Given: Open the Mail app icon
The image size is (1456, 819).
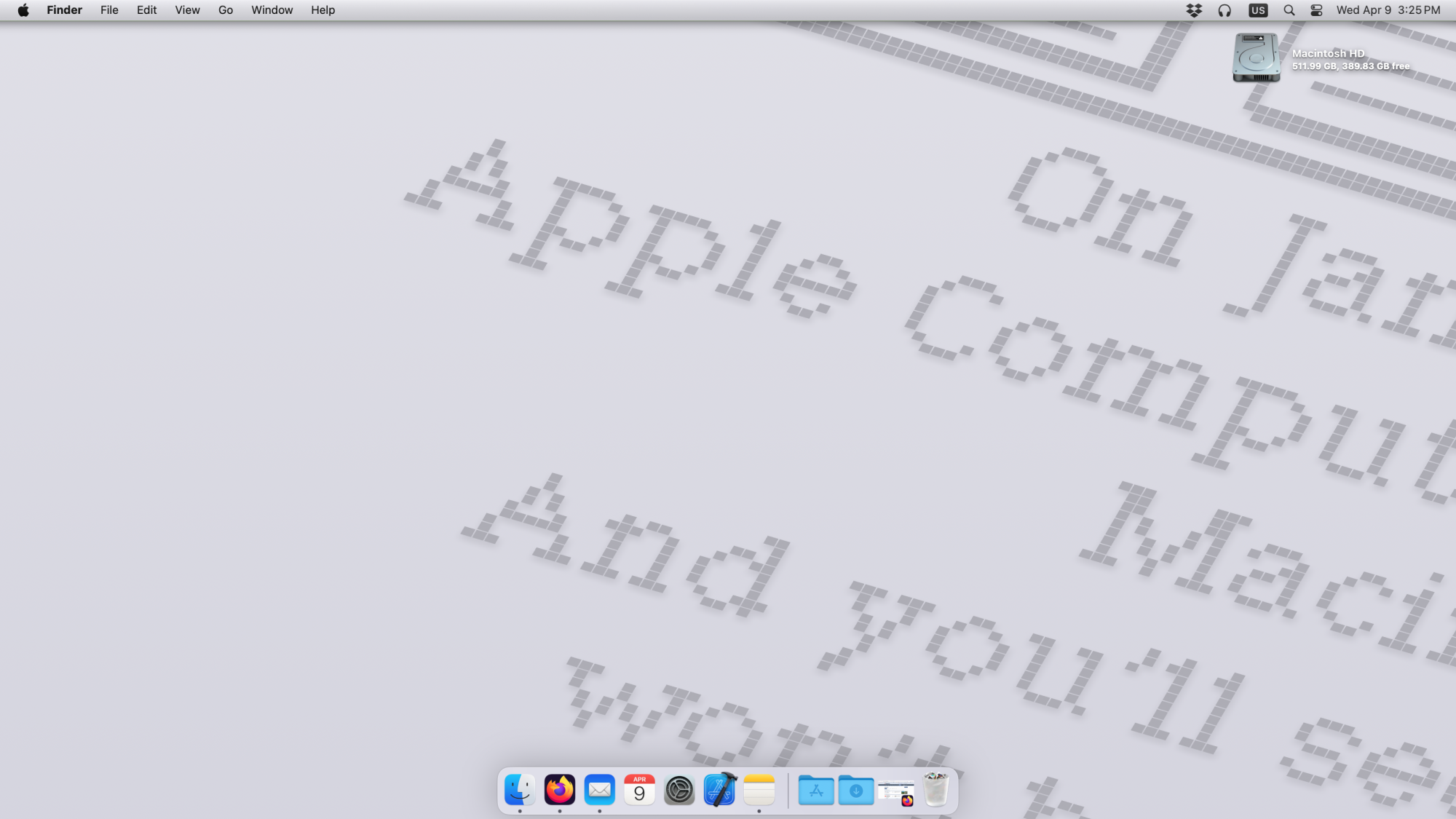Looking at the screenshot, I should point(600,790).
